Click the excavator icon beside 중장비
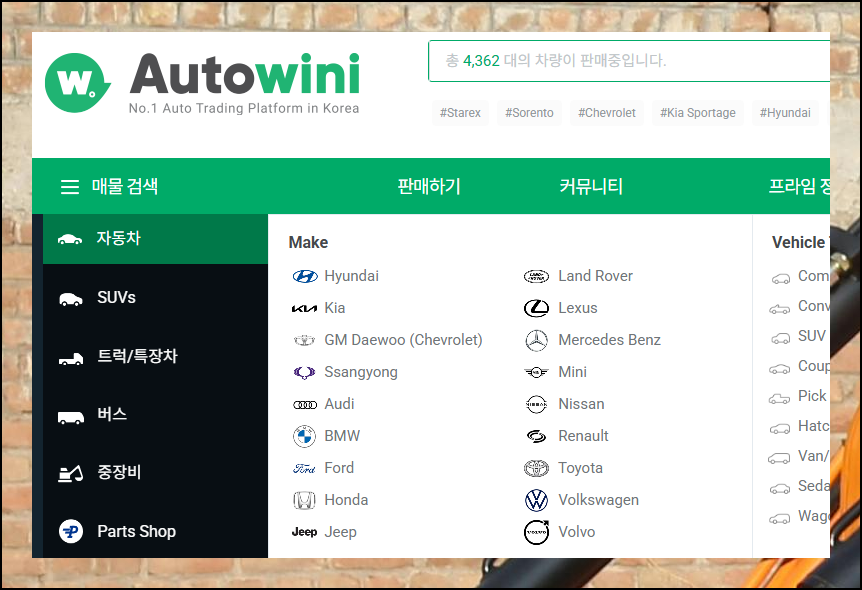 coord(70,473)
